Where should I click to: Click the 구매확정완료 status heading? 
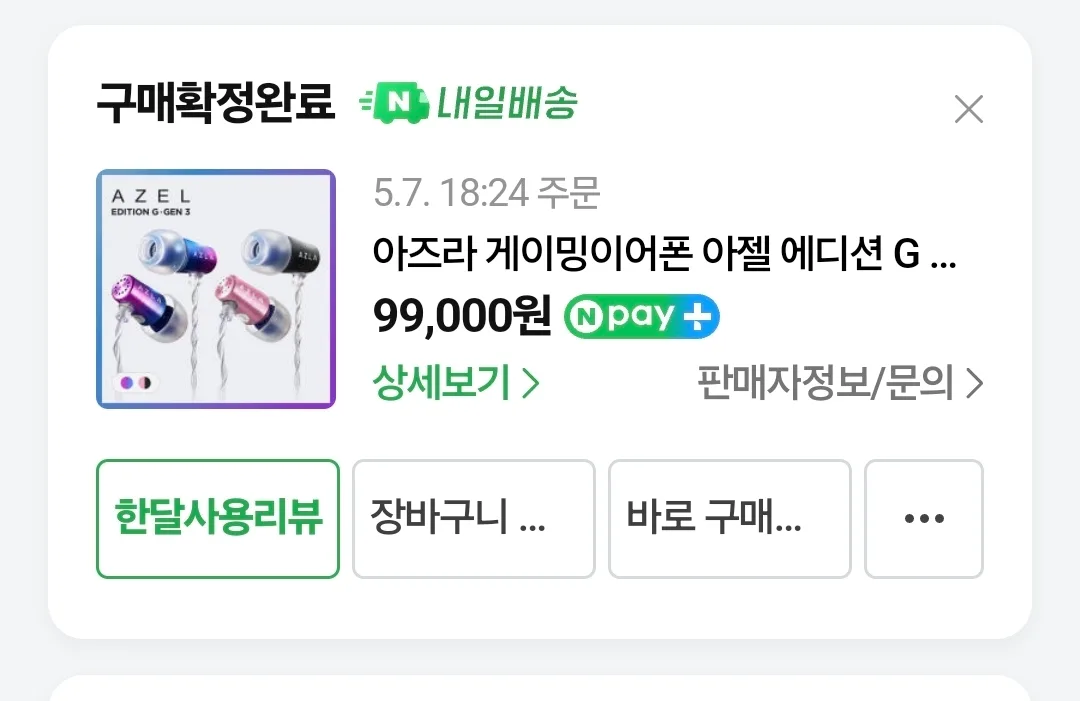216,103
